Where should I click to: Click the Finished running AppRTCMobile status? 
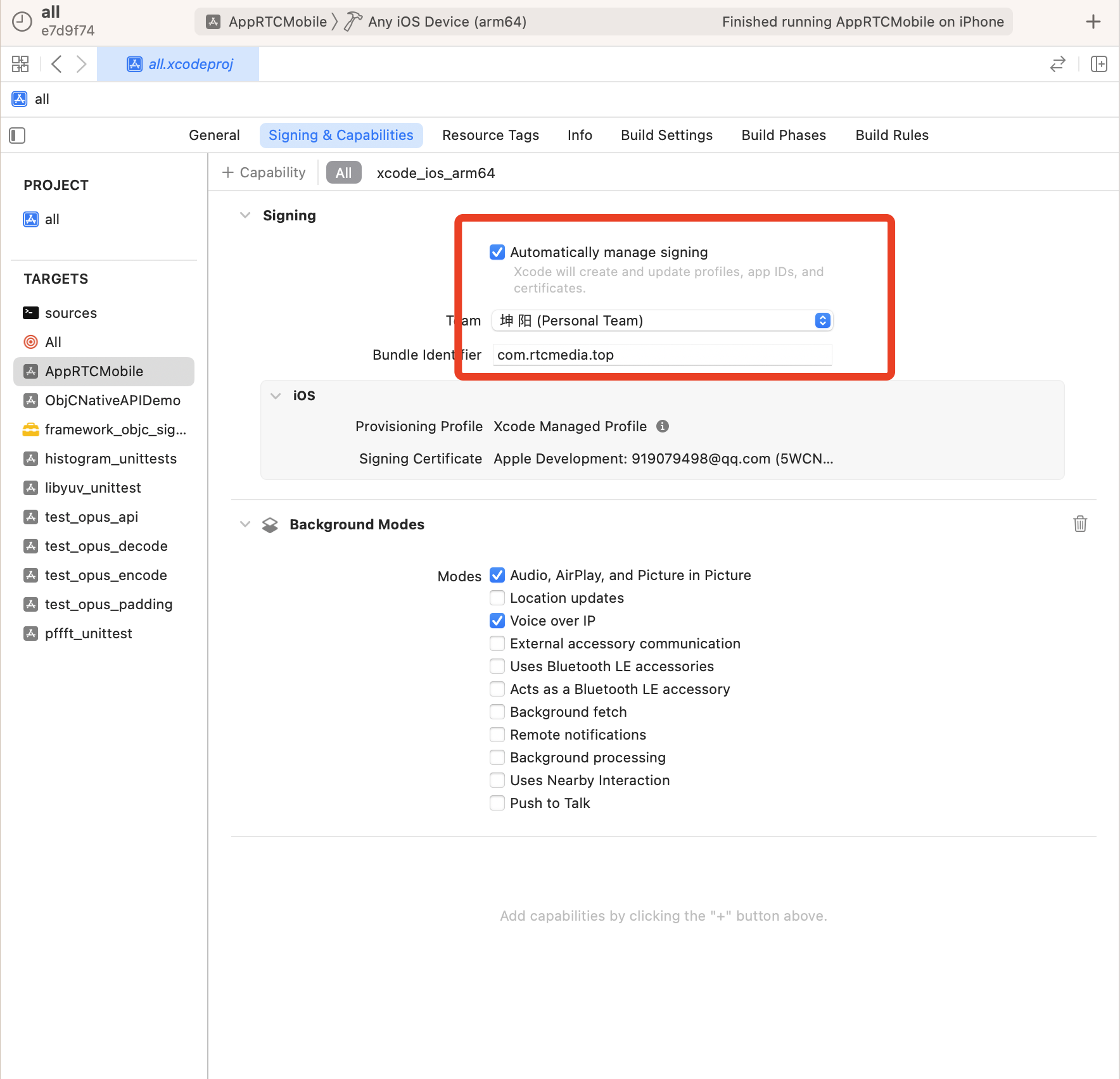point(863,22)
